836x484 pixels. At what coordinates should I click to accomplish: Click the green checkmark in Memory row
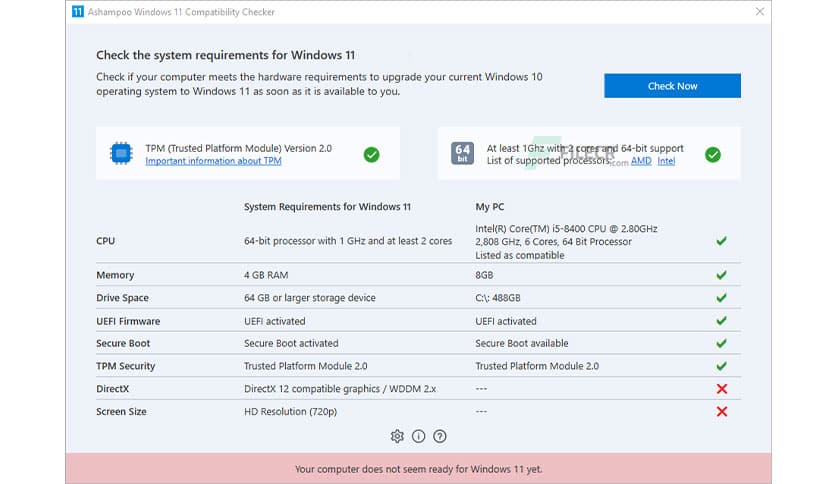pos(721,275)
